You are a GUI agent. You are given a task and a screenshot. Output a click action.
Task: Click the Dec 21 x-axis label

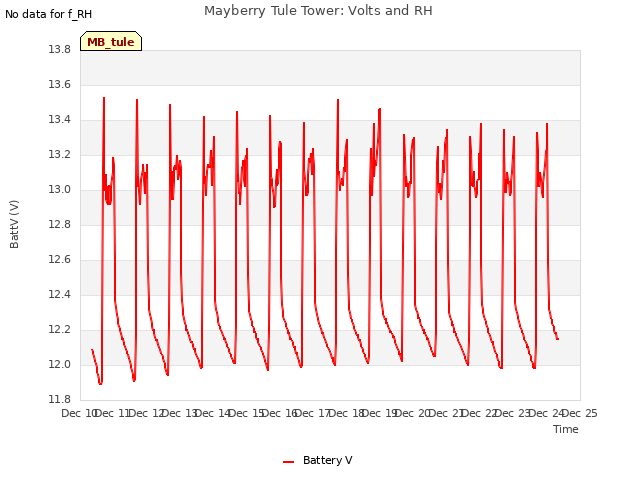click(x=446, y=413)
